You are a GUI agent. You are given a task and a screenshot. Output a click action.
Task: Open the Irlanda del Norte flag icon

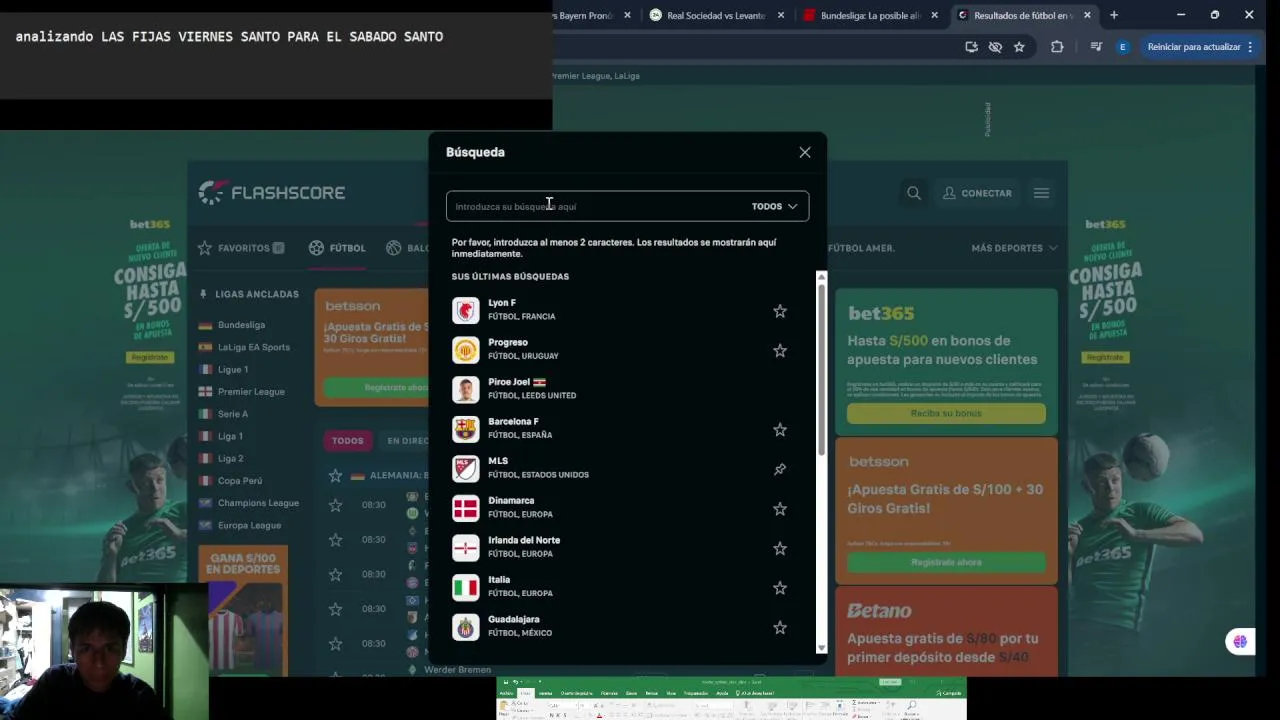pyautogui.click(x=466, y=547)
